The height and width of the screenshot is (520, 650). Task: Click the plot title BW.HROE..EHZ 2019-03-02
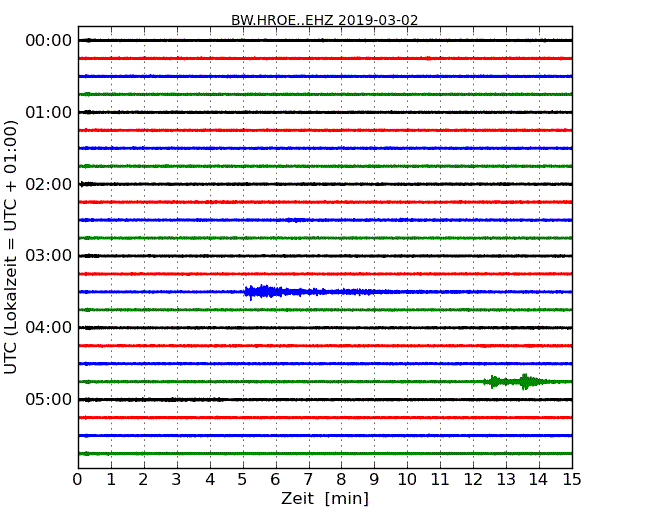[x=324, y=20]
